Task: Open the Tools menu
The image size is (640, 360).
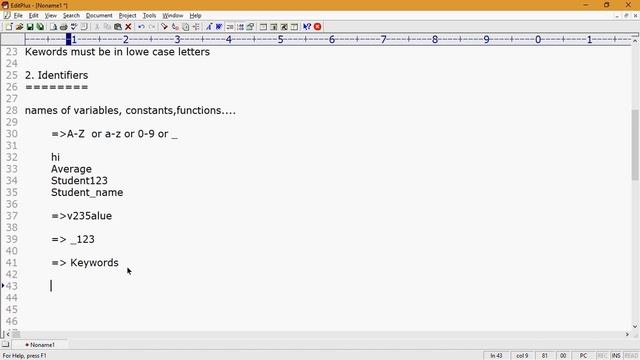Action: click(149, 16)
